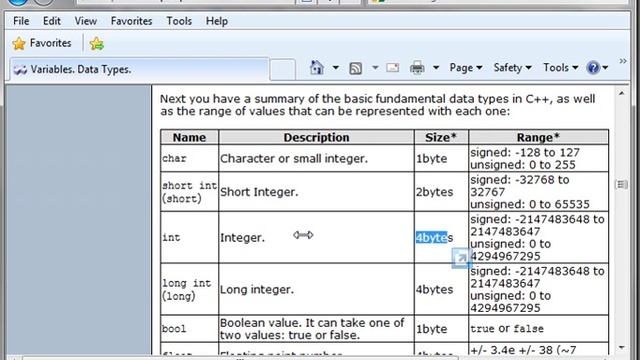This screenshot has height=360, width=640.
Task: Click the long int (long) cell
Action: 189,289
